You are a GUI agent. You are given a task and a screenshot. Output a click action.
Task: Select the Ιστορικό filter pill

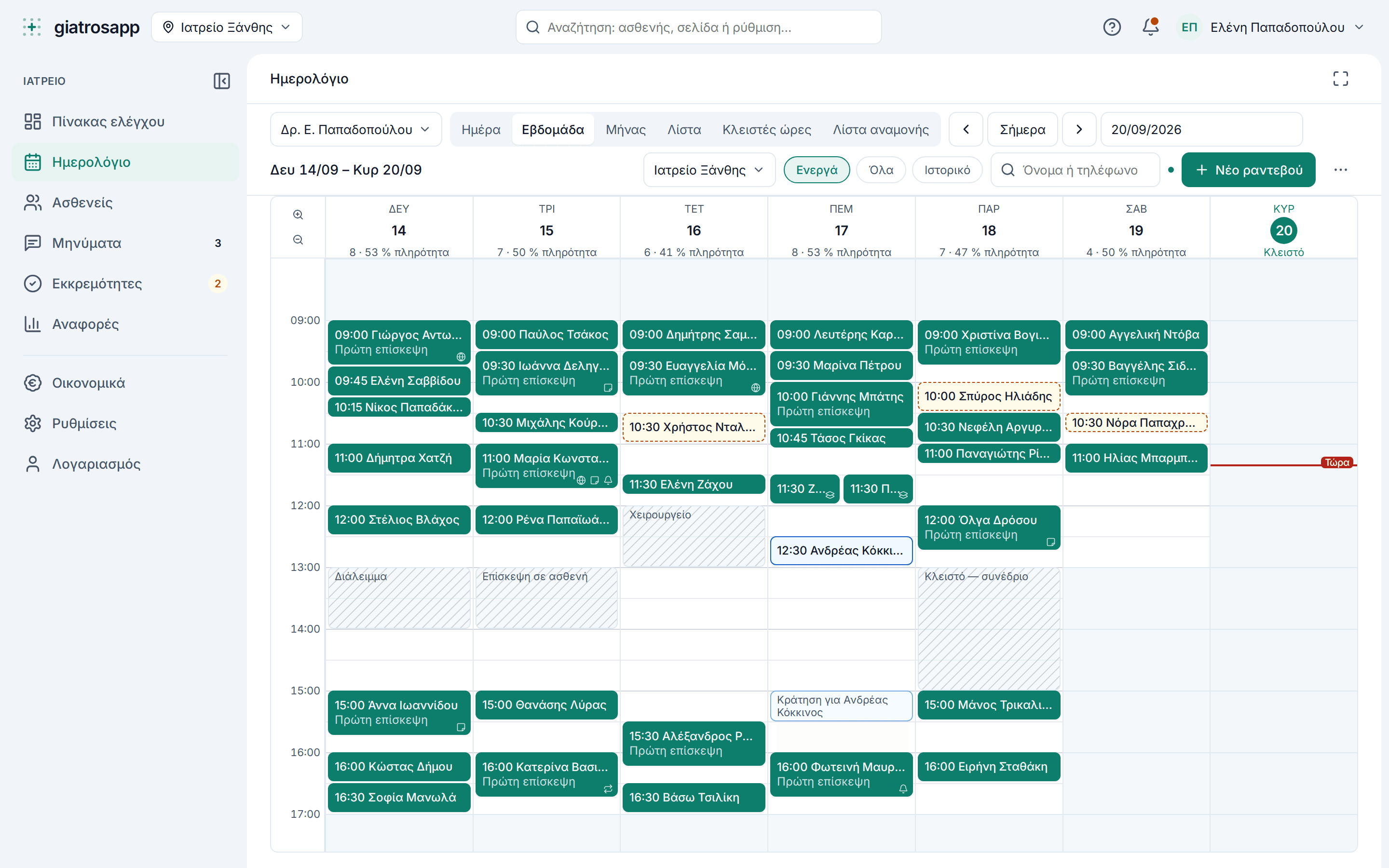click(947, 170)
